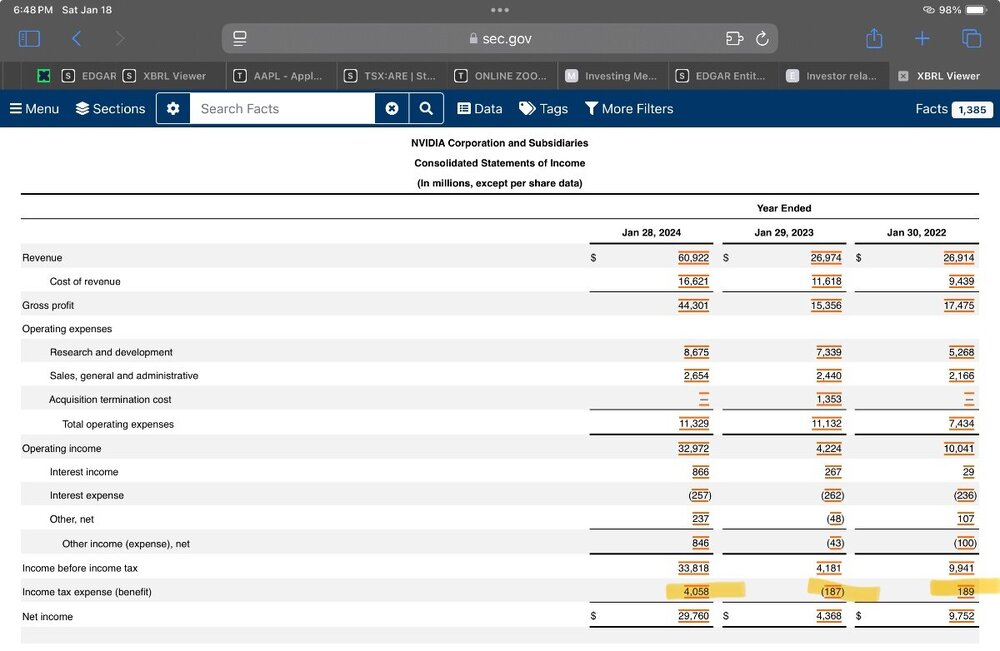The image size is (1000, 651).
Task: Toggle the Safari sidebar icon
Action: 29,39
